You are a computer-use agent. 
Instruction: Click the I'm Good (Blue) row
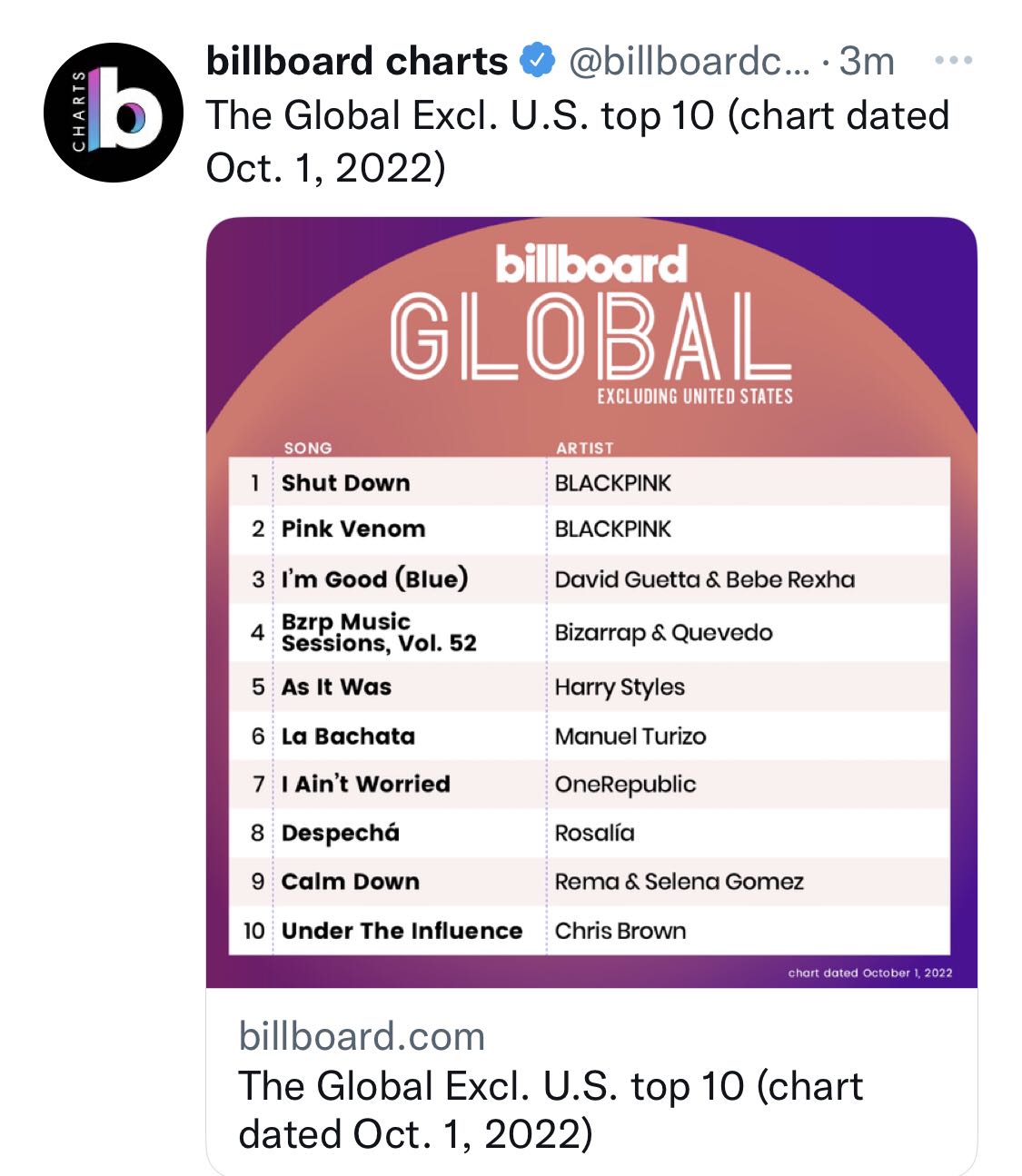click(x=590, y=578)
